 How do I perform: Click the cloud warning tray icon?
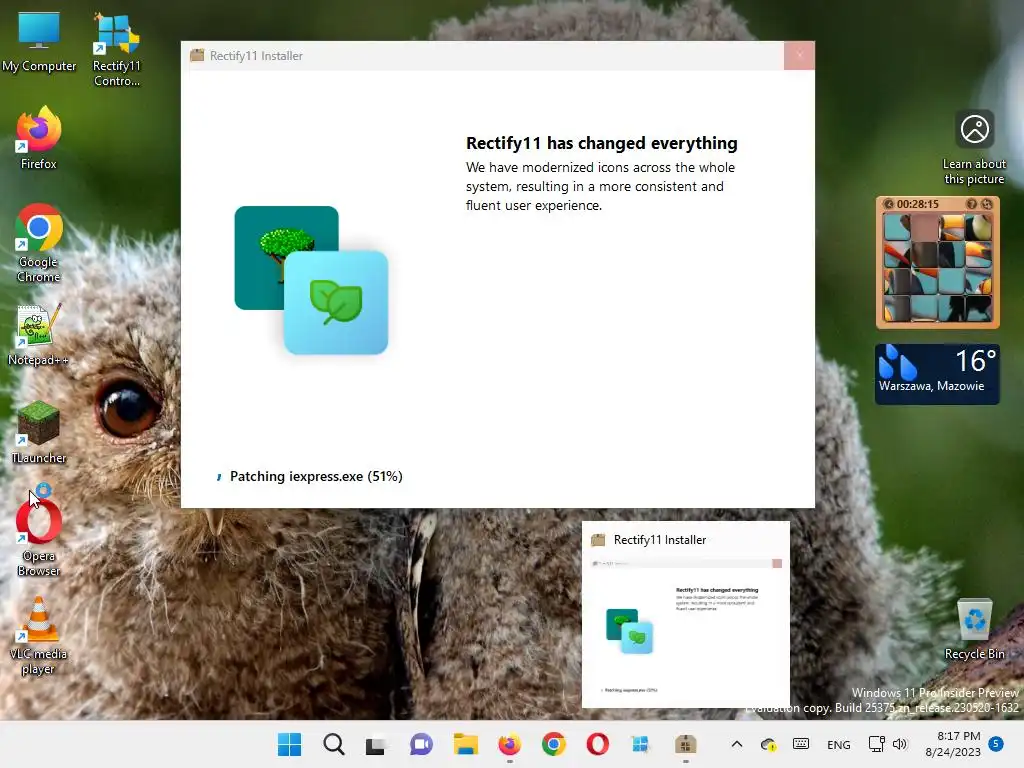769,744
